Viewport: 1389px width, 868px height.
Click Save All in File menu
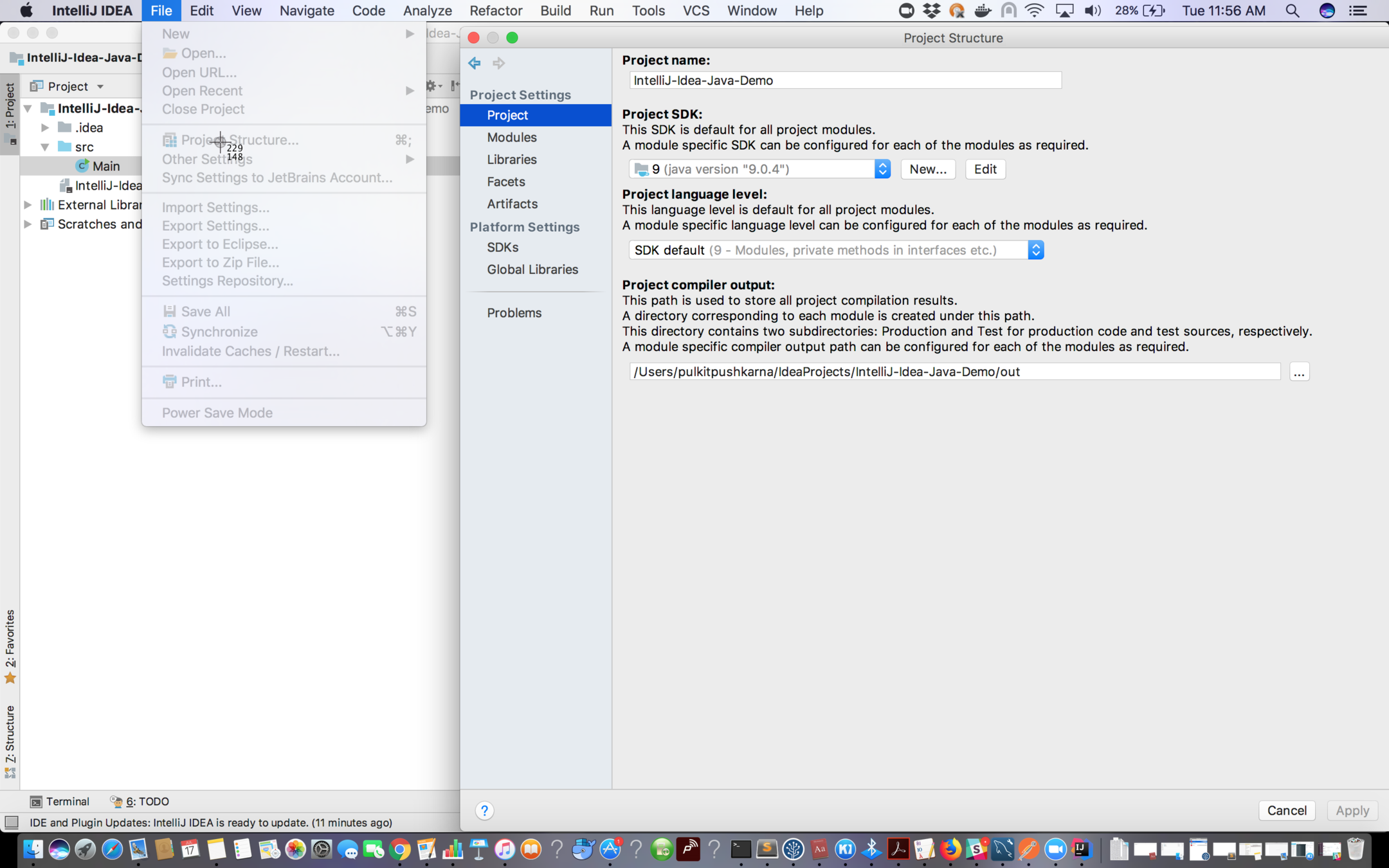pos(284,312)
